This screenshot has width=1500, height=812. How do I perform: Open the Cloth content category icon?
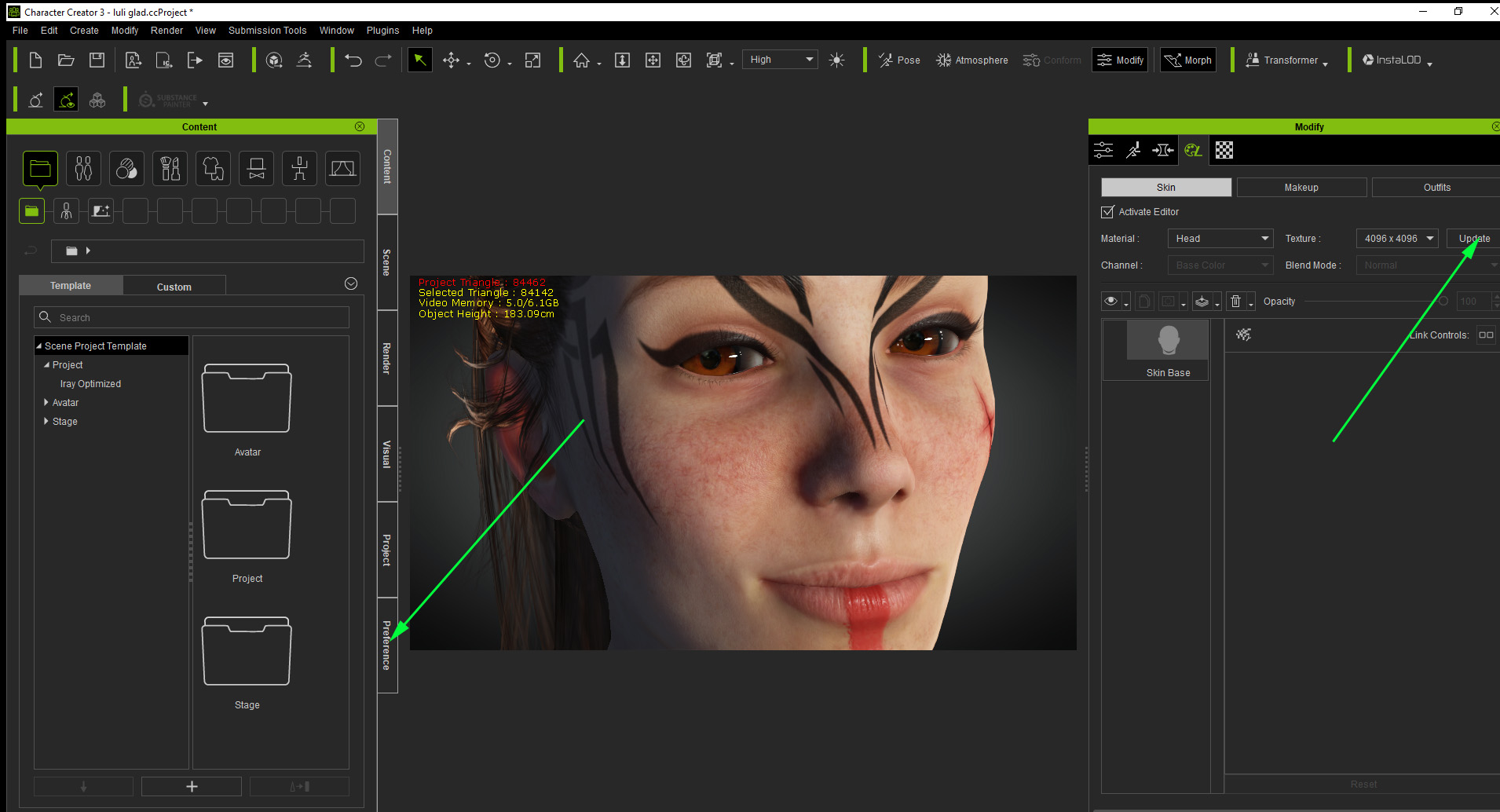pos(213,169)
